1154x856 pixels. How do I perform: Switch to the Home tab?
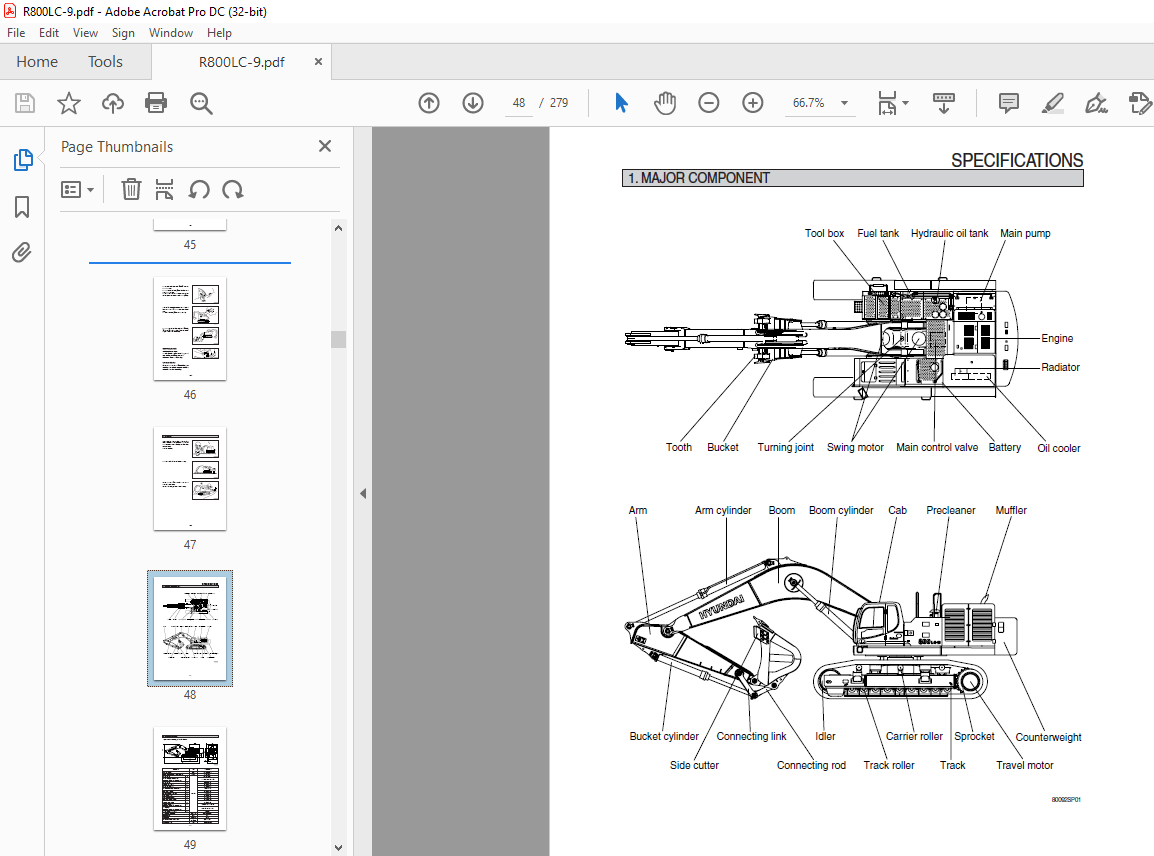pos(37,62)
